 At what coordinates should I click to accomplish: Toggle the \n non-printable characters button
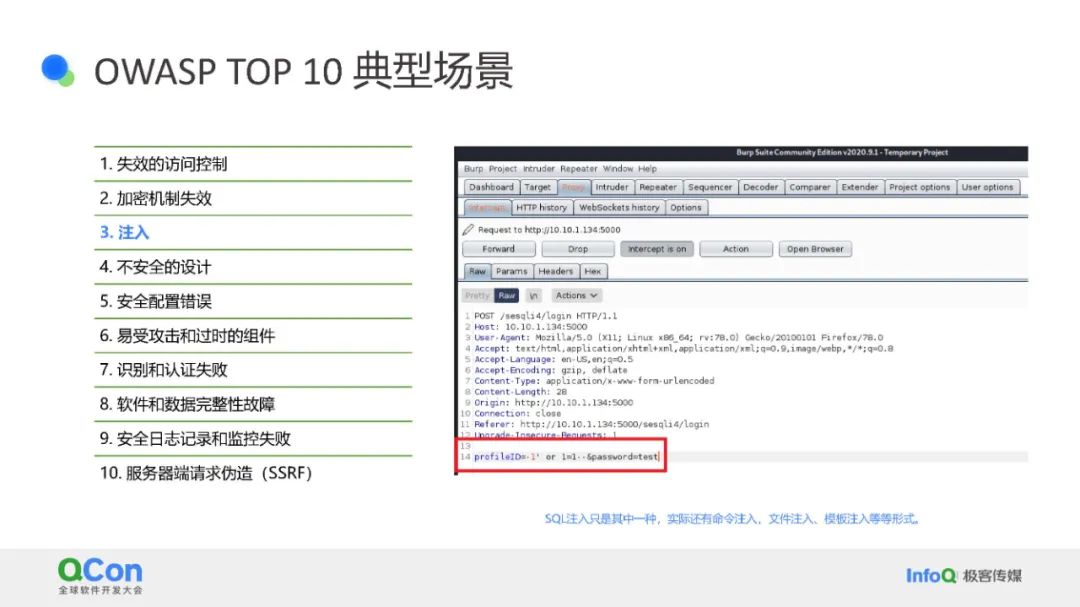pos(534,296)
